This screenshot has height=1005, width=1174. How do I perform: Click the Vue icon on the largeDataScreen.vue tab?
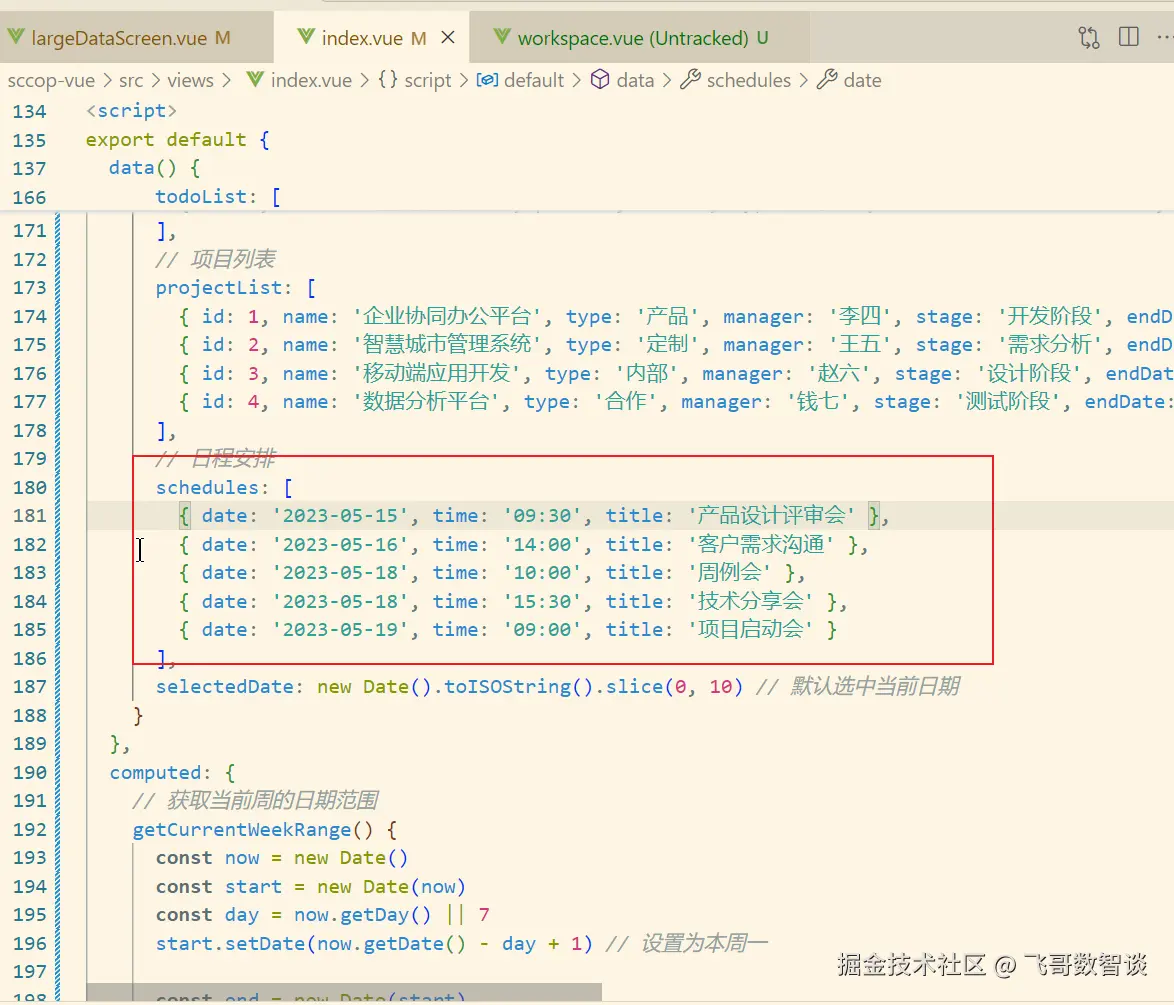click(16, 37)
